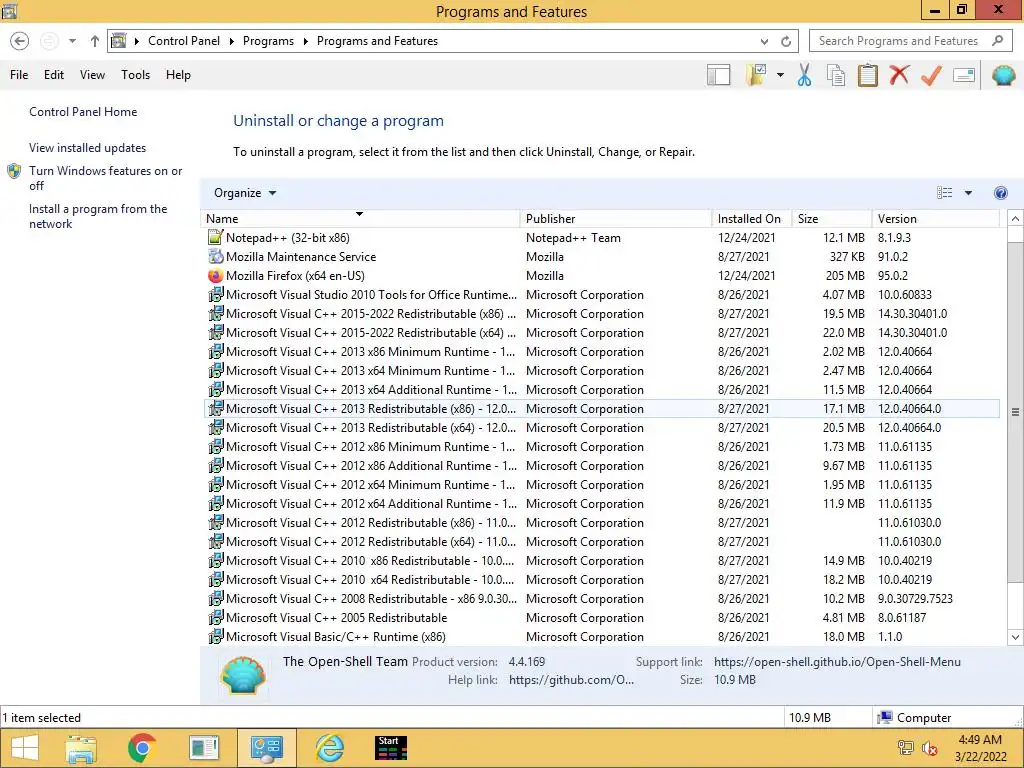The image size is (1024, 768).
Task: Click the folder options toolbar icon
Action: pos(756,75)
